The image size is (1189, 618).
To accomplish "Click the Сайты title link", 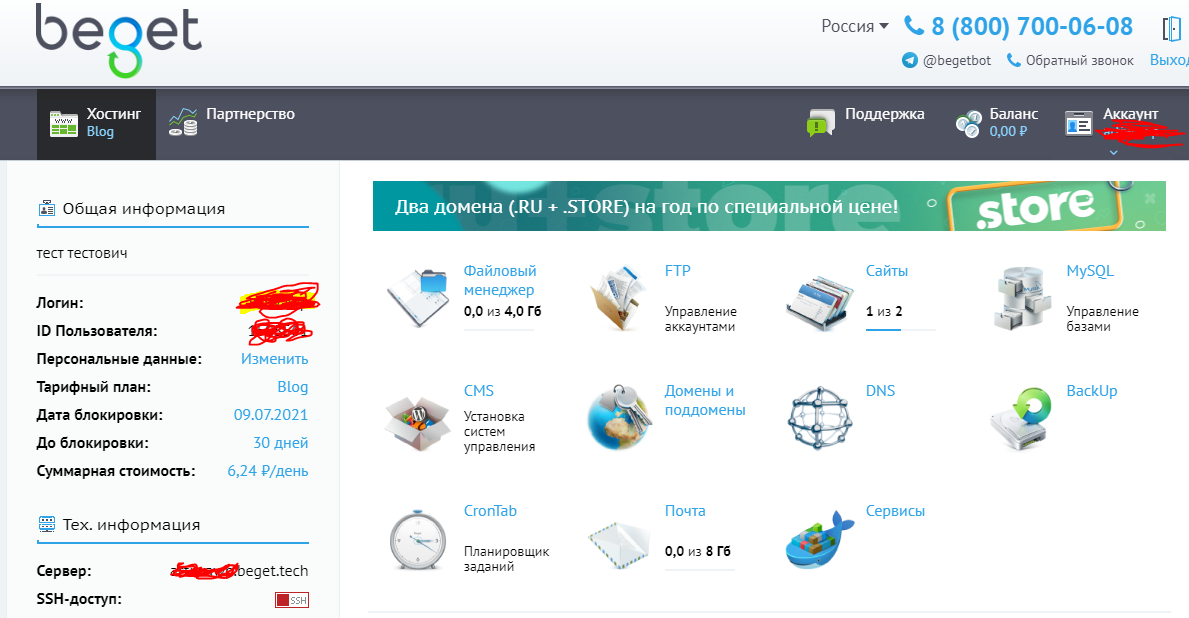I will point(886,271).
